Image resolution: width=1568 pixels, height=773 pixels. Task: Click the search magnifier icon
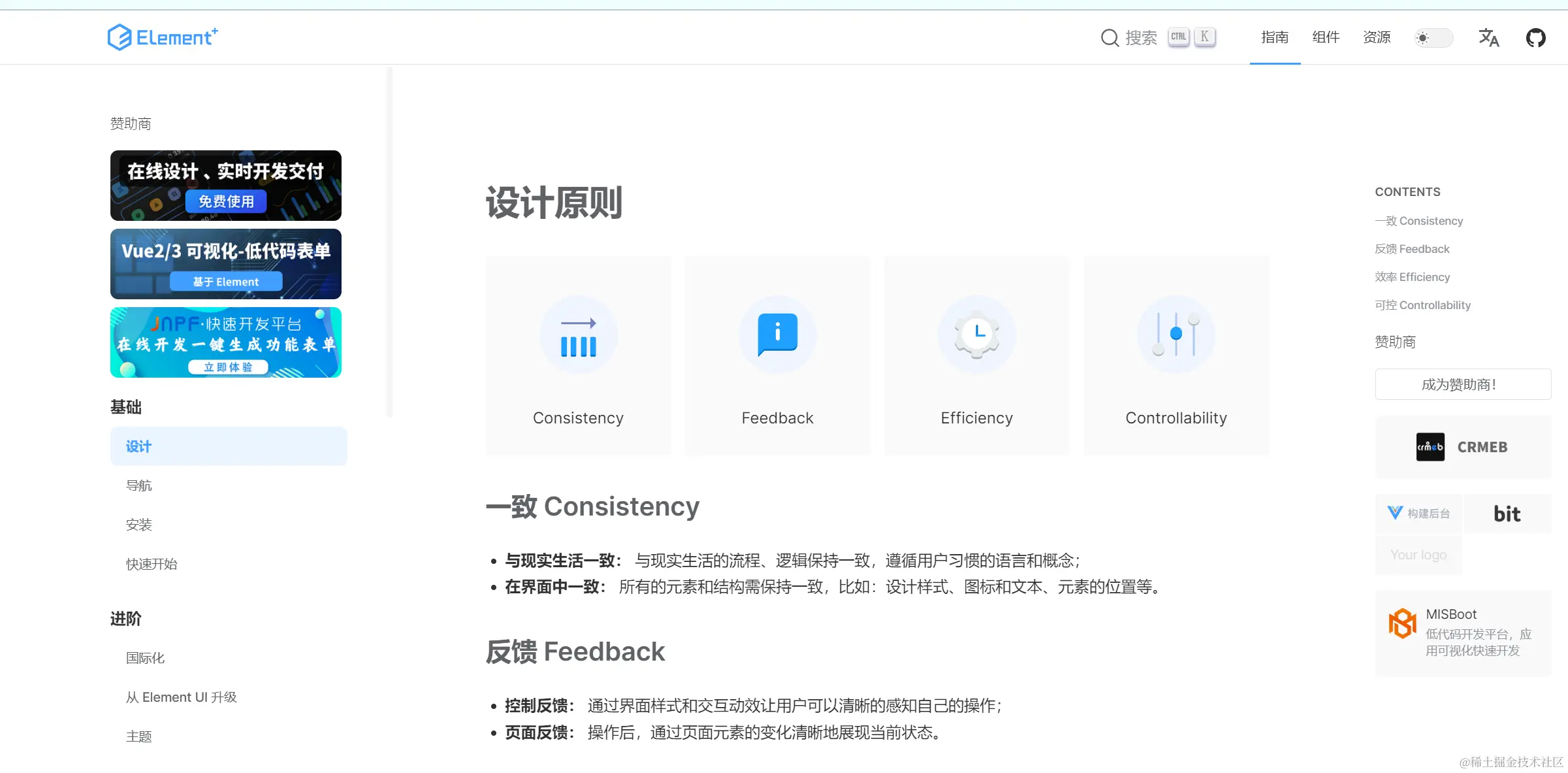point(1110,38)
